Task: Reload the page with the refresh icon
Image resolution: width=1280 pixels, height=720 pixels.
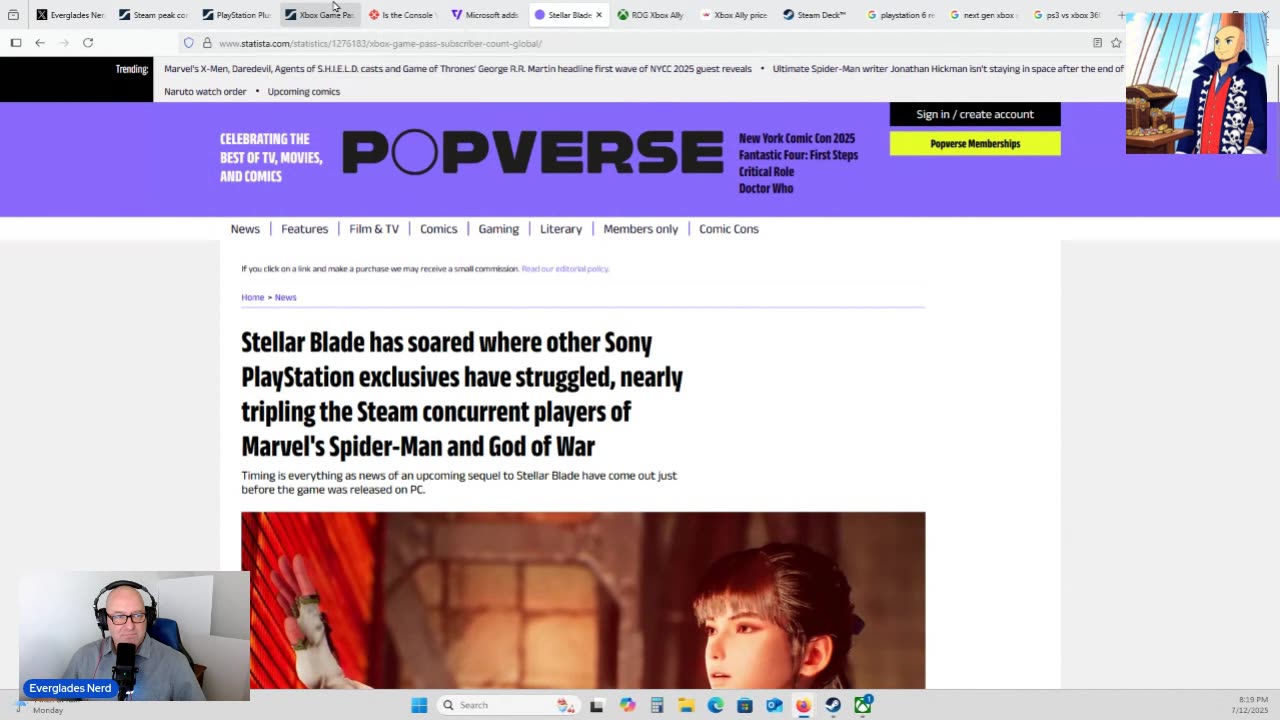Action: point(88,43)
